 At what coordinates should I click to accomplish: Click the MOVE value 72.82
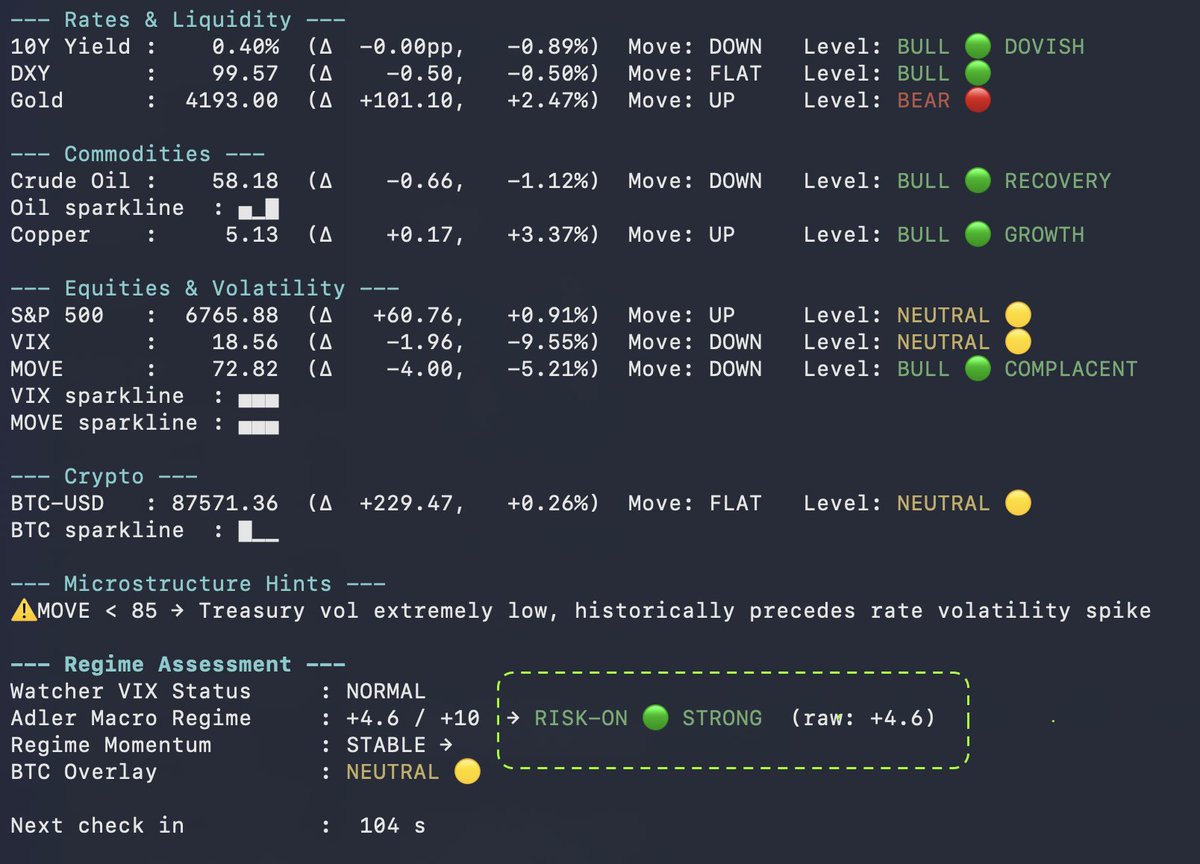click(x=245, y=369)
